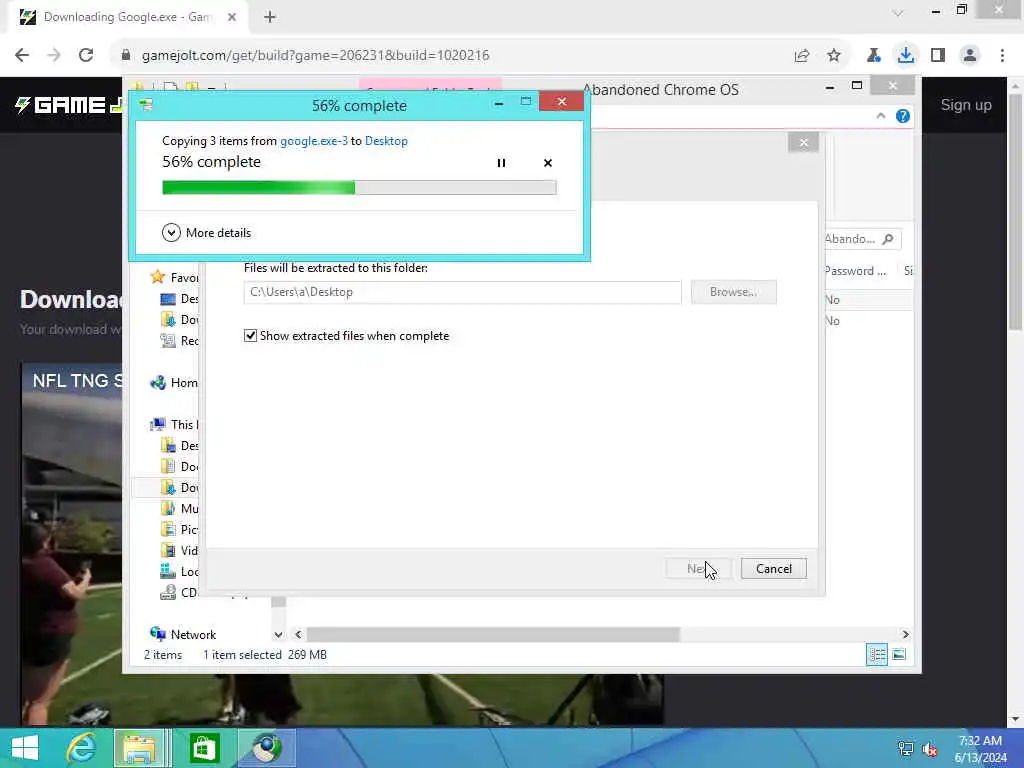1024x768 pixels.
Task: Click the greyed-out Next button
Action: (x=698, y=569)
